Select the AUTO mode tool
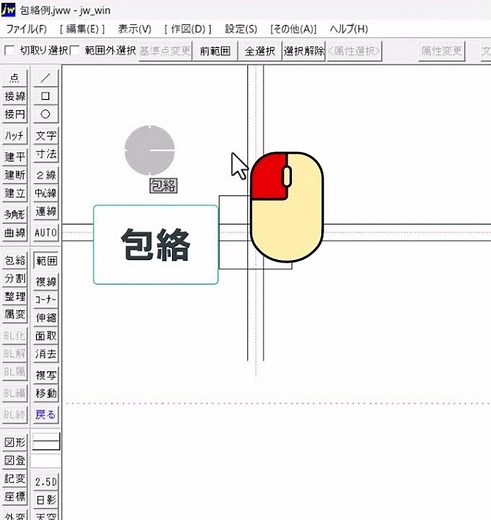The image size is (491, 520). (x=46, y=232)
